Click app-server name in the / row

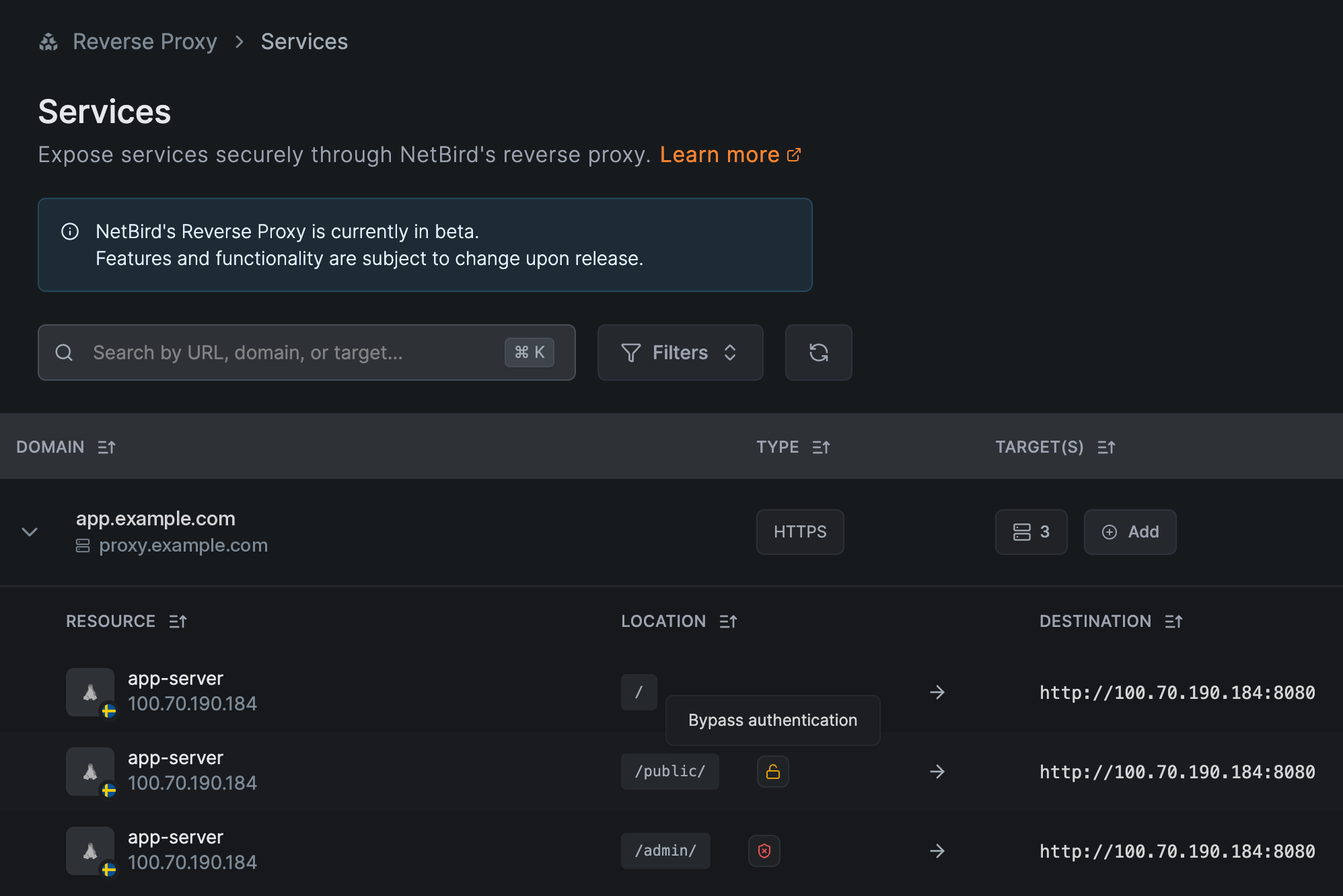tap(176, 679)
